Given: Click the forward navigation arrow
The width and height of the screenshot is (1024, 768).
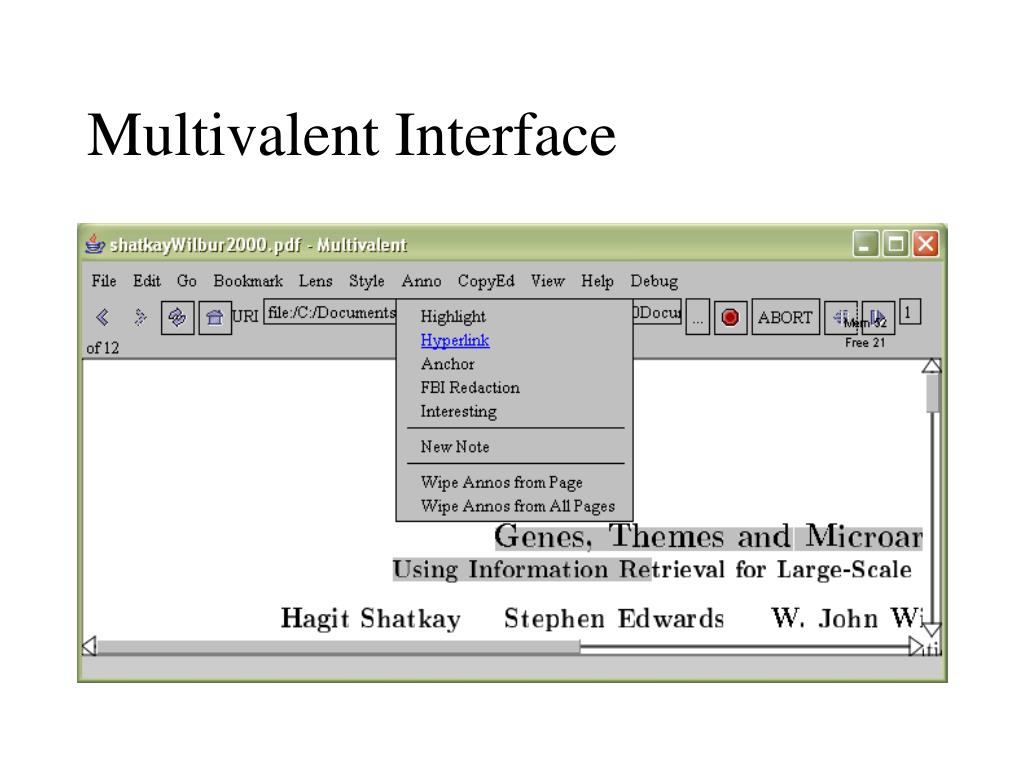Looking at the screenshot, I should coord(140,317).
